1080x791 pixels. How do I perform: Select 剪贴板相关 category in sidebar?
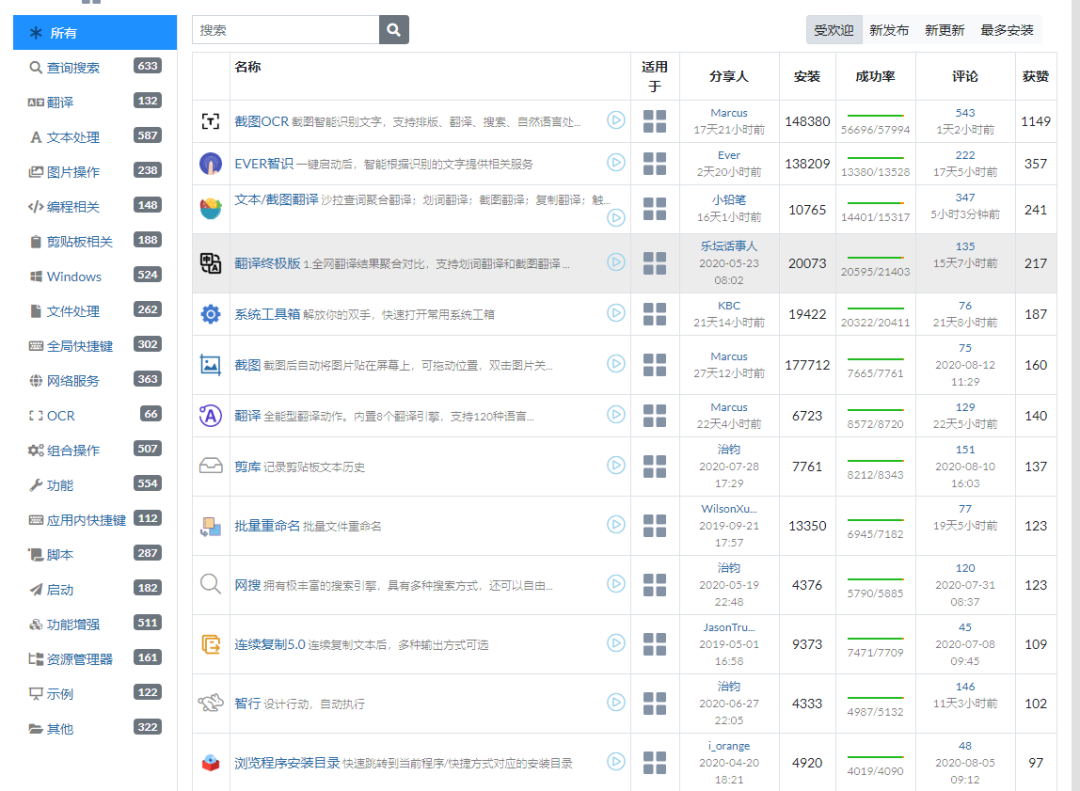[x=80, y=241]
